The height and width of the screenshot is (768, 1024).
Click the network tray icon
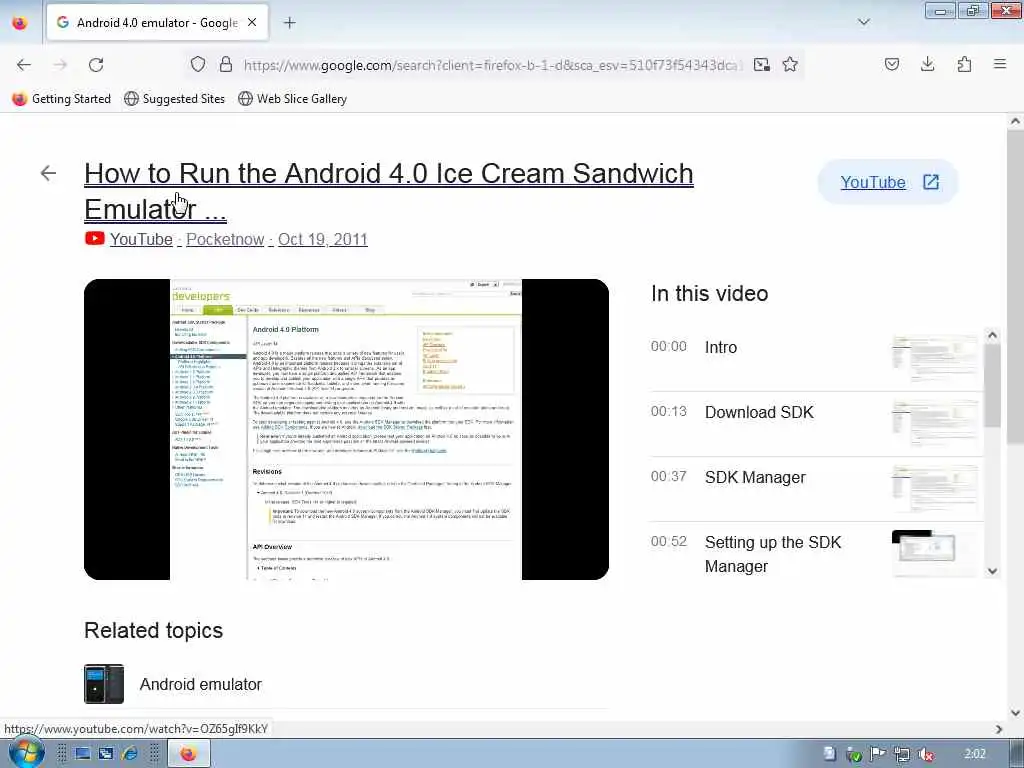[x=902, y=754]
